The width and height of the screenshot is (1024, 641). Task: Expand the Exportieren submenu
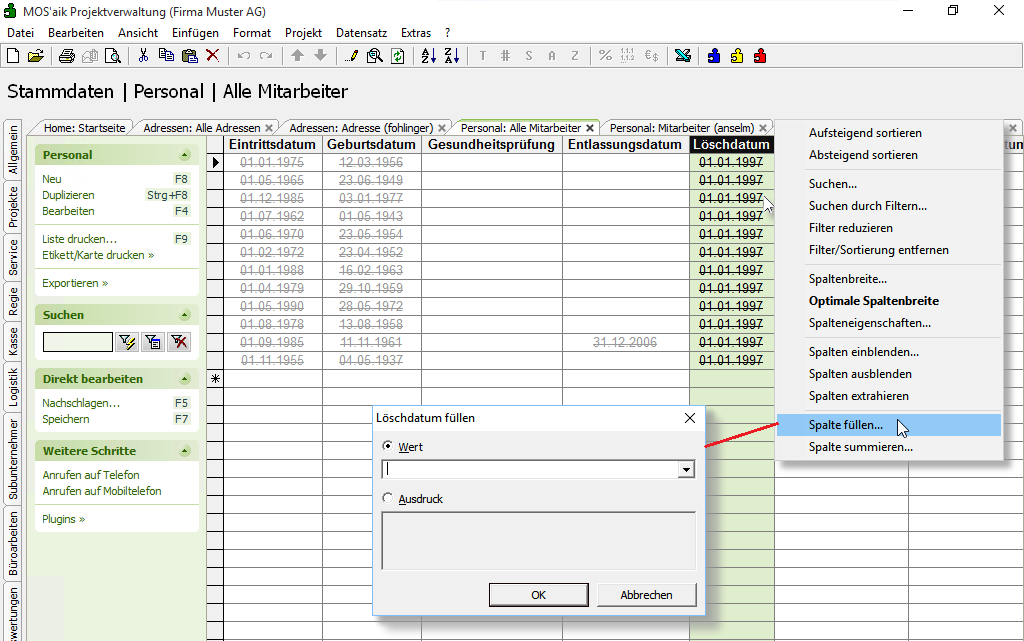click(x=75, y=283)
